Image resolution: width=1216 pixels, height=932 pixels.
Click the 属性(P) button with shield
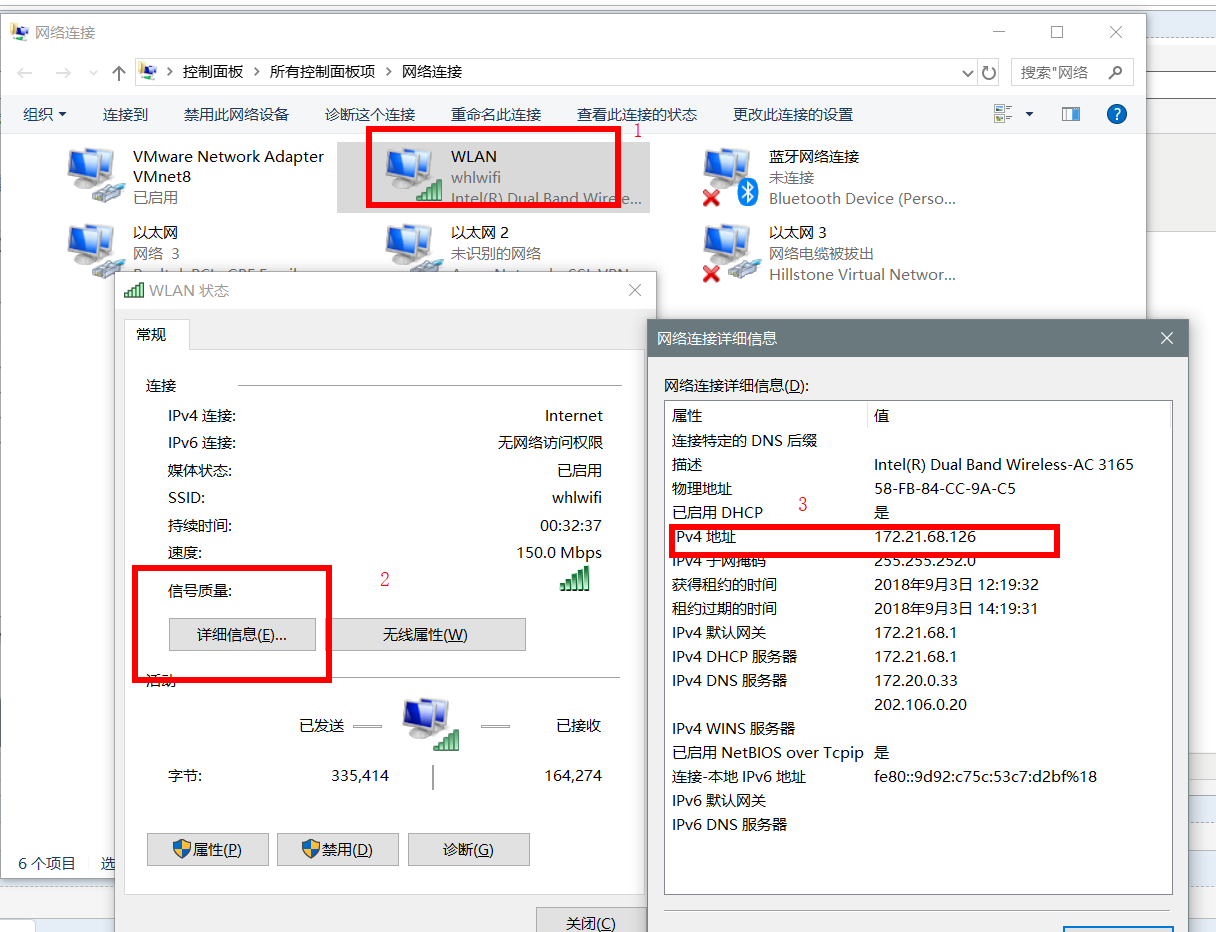tap(208, 850)
